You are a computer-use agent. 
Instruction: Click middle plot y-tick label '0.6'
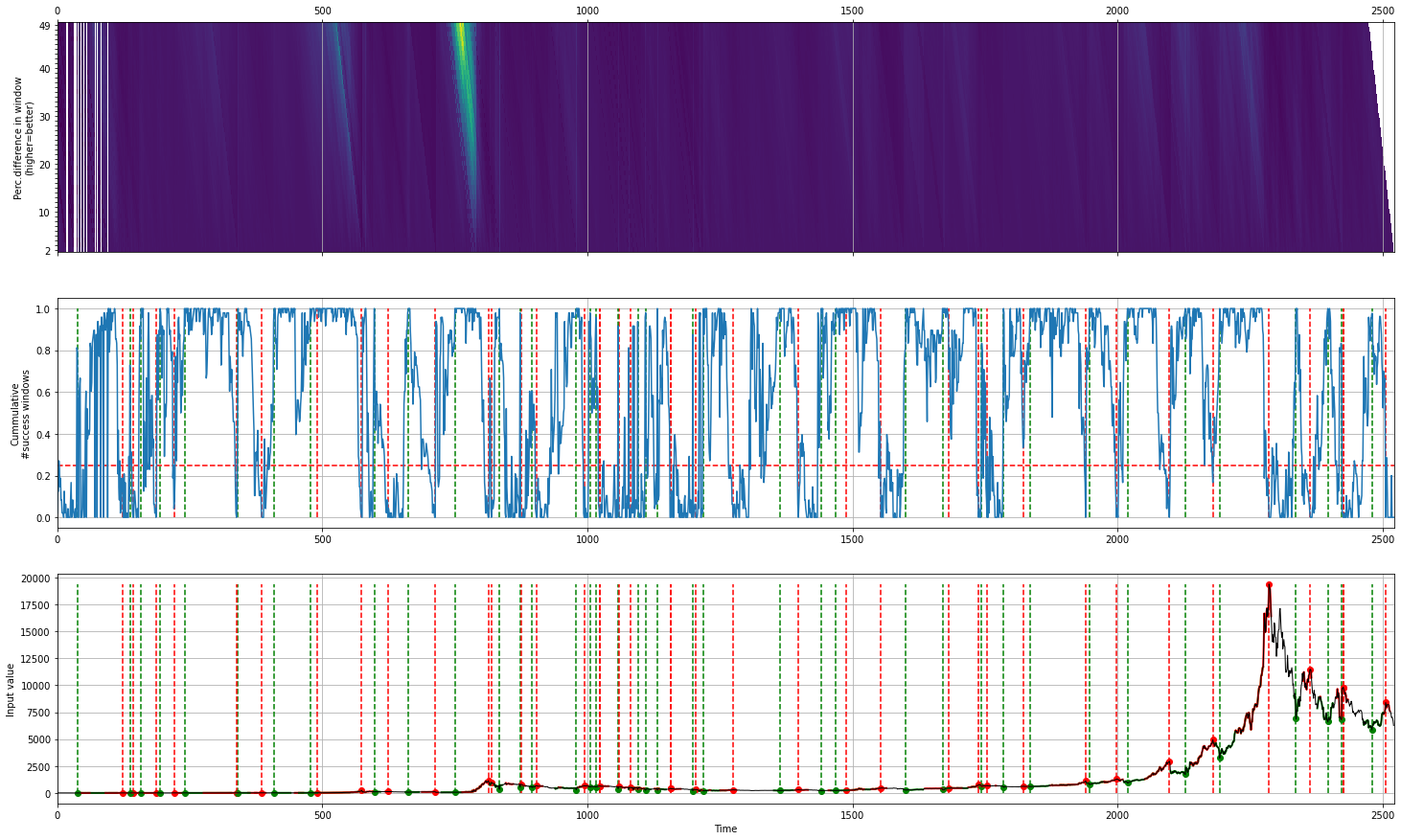(x=43, y=393)
